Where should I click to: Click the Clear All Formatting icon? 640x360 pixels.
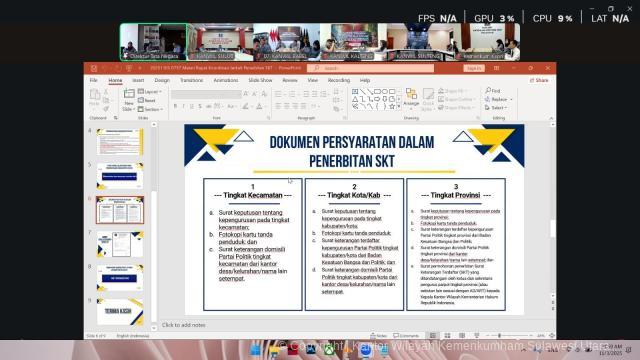pos(264,94)
